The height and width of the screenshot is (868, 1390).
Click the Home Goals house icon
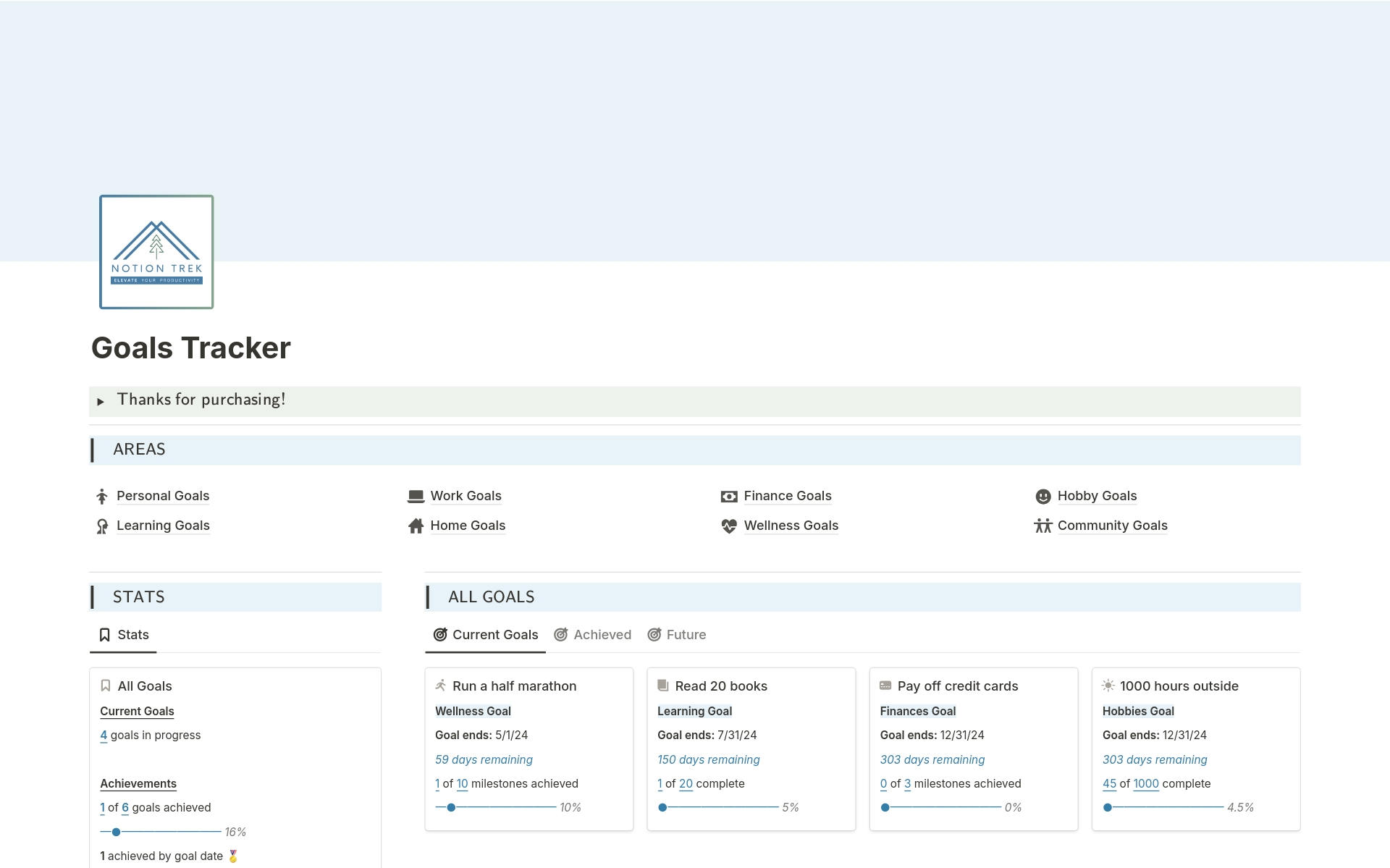pyautogui.click(x=416, y=526)
